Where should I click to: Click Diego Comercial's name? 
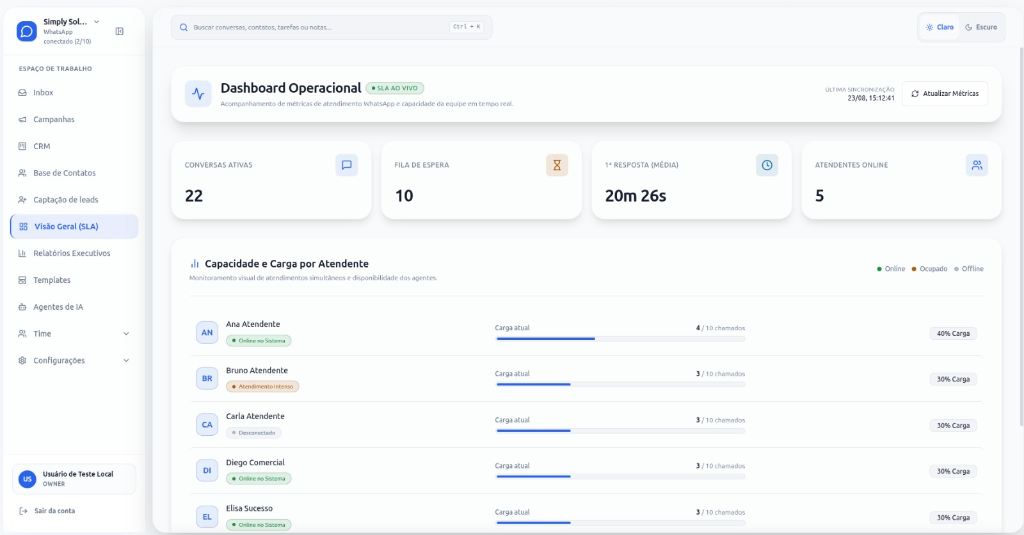(255, 462)
